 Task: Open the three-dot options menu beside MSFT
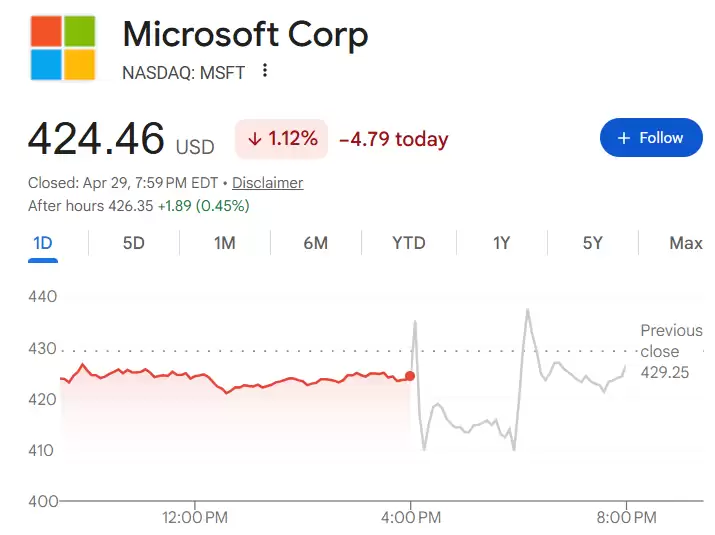tap(265, 71)
